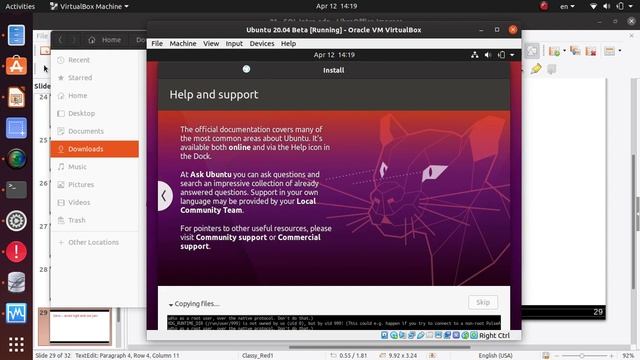Open the VirtualBox View menu
The width and height of the screenshot is (640, 360).
tap(211, 44)
